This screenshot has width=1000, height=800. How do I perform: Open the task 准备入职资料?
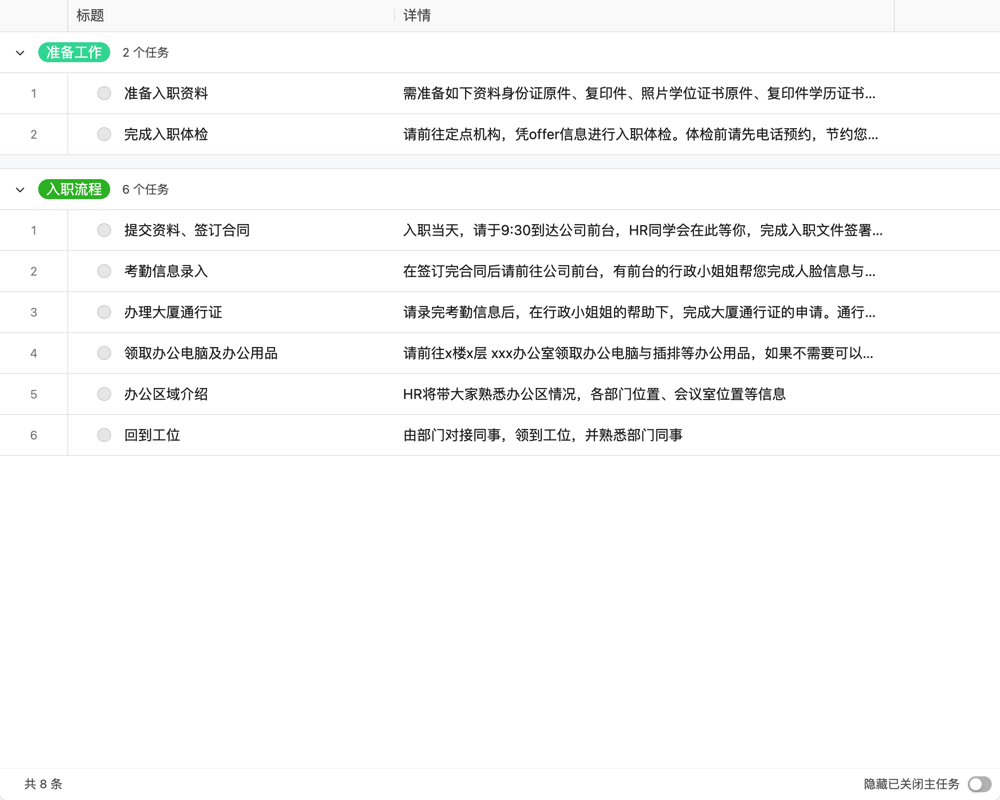pyautogui.click(x=165, y=93)
